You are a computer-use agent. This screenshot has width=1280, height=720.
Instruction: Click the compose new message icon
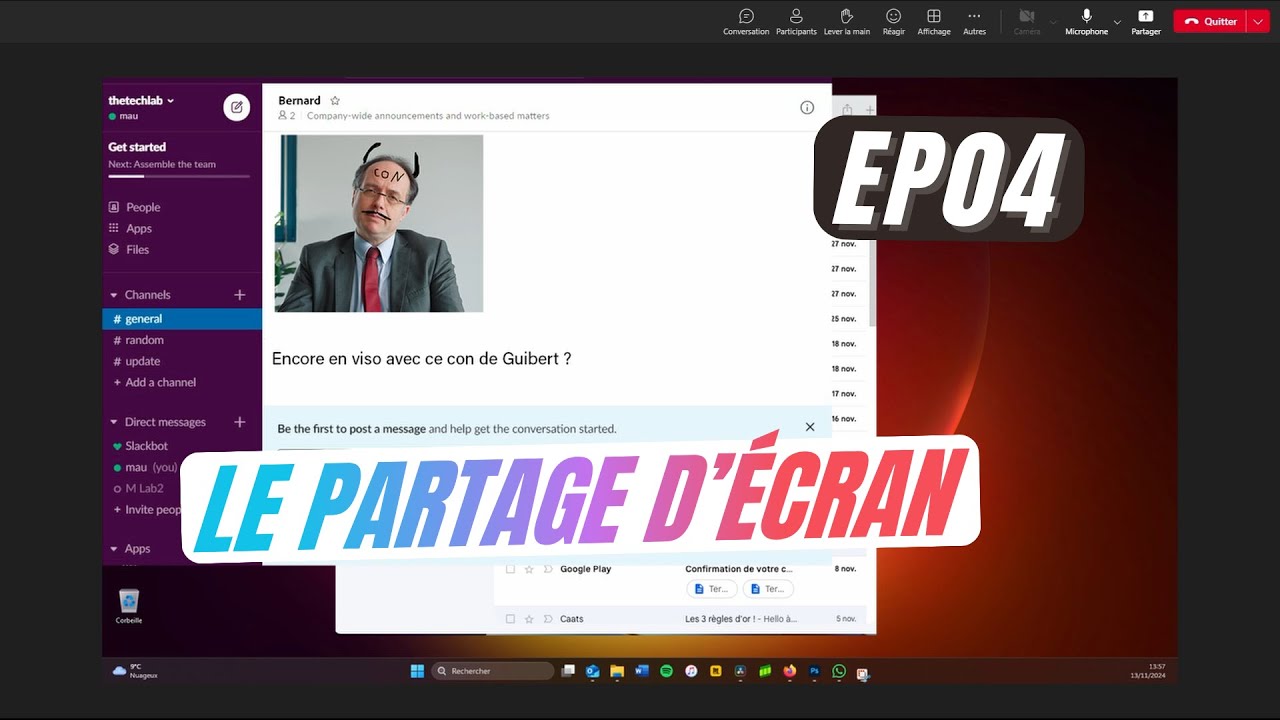click(x=237, y=107)
